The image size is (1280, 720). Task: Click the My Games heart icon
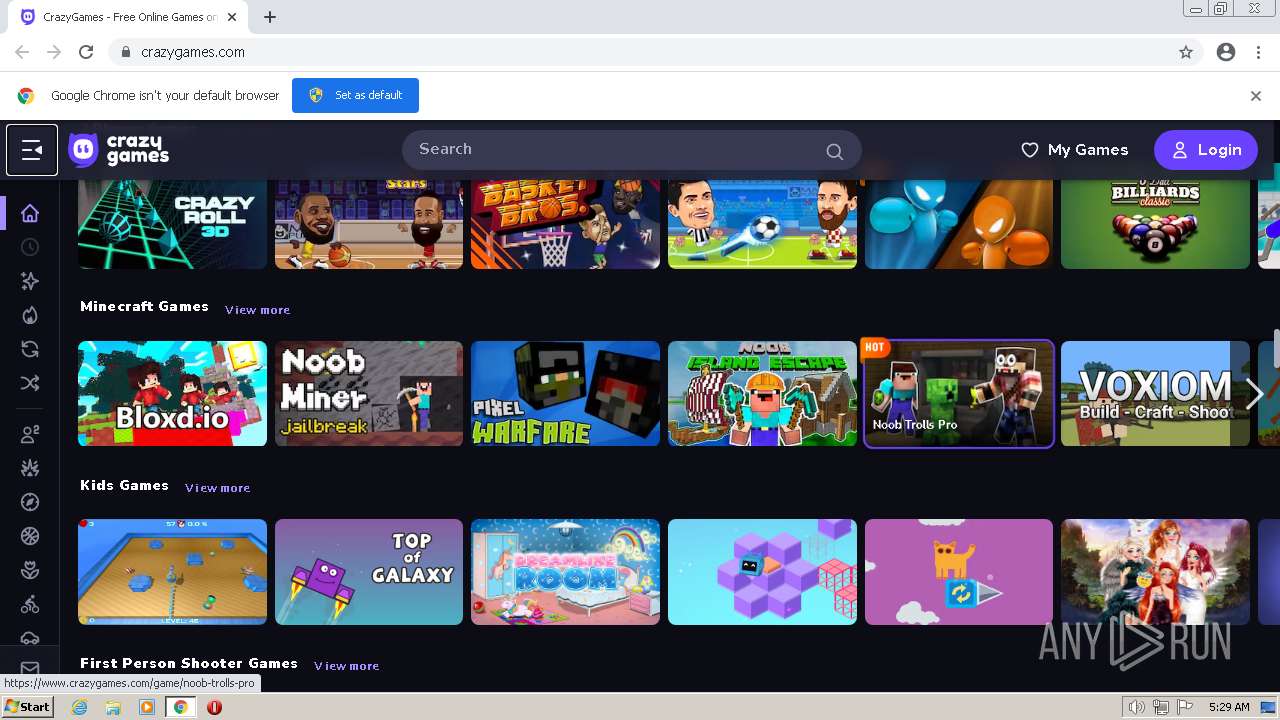[x=1030, y=150]
